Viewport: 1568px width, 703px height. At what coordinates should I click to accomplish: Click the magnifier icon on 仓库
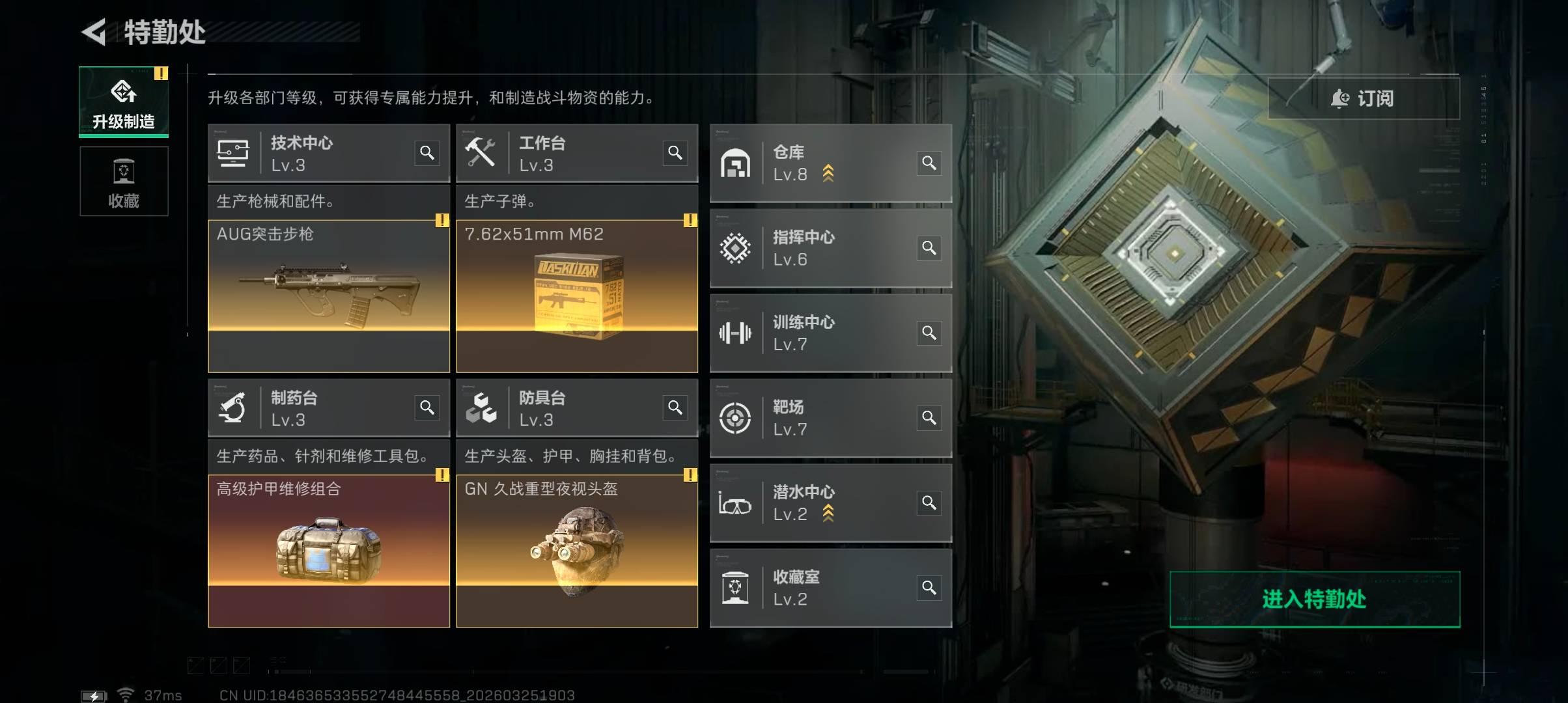[929, 163]
